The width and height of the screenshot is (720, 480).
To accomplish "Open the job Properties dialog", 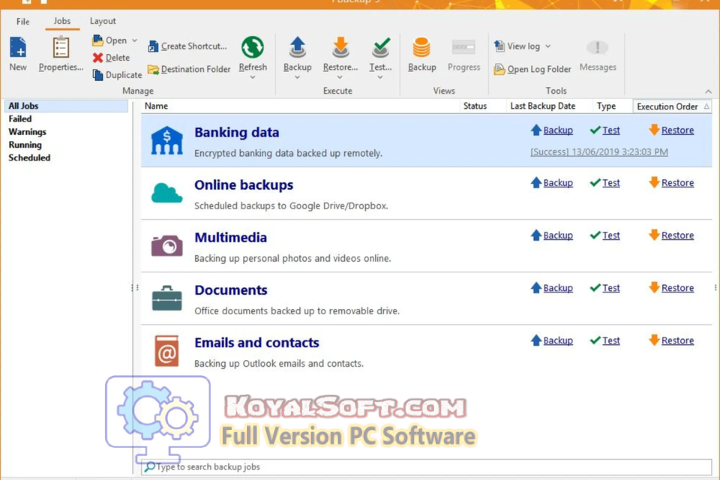I will coord(61,54).
